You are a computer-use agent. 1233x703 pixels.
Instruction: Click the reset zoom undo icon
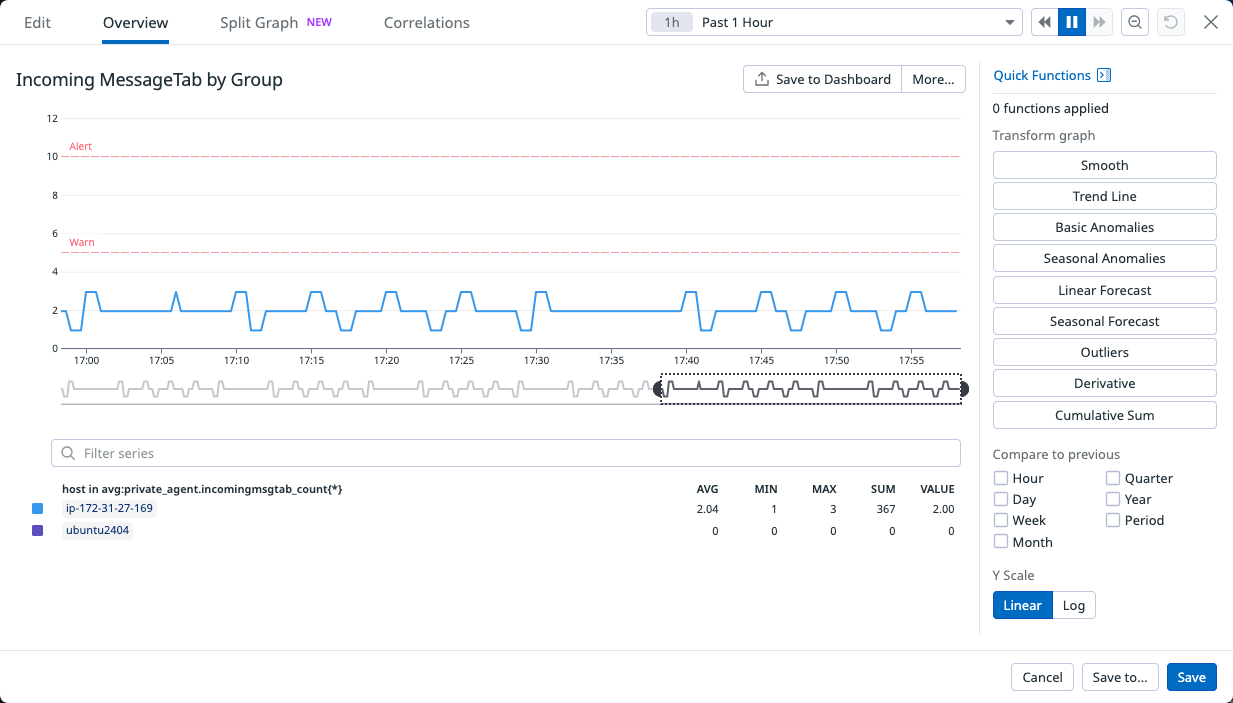click(1169, 22)
